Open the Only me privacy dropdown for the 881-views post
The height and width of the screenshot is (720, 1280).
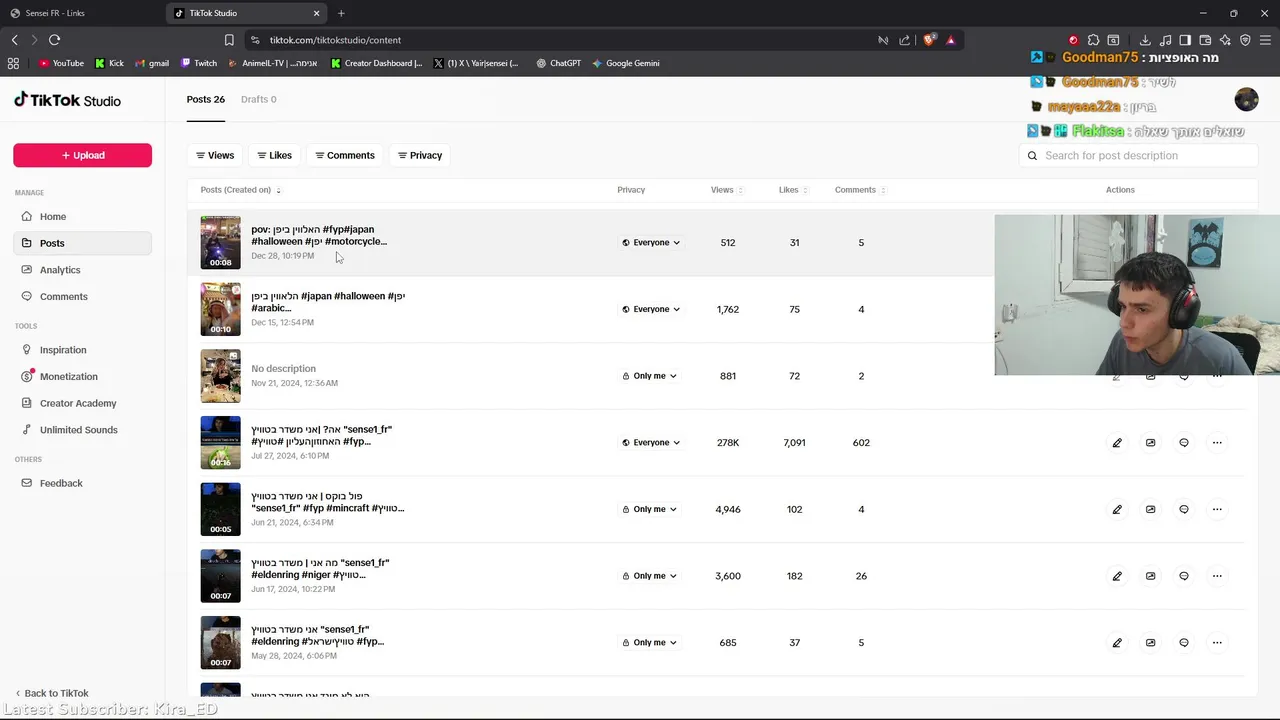point(649,376)
